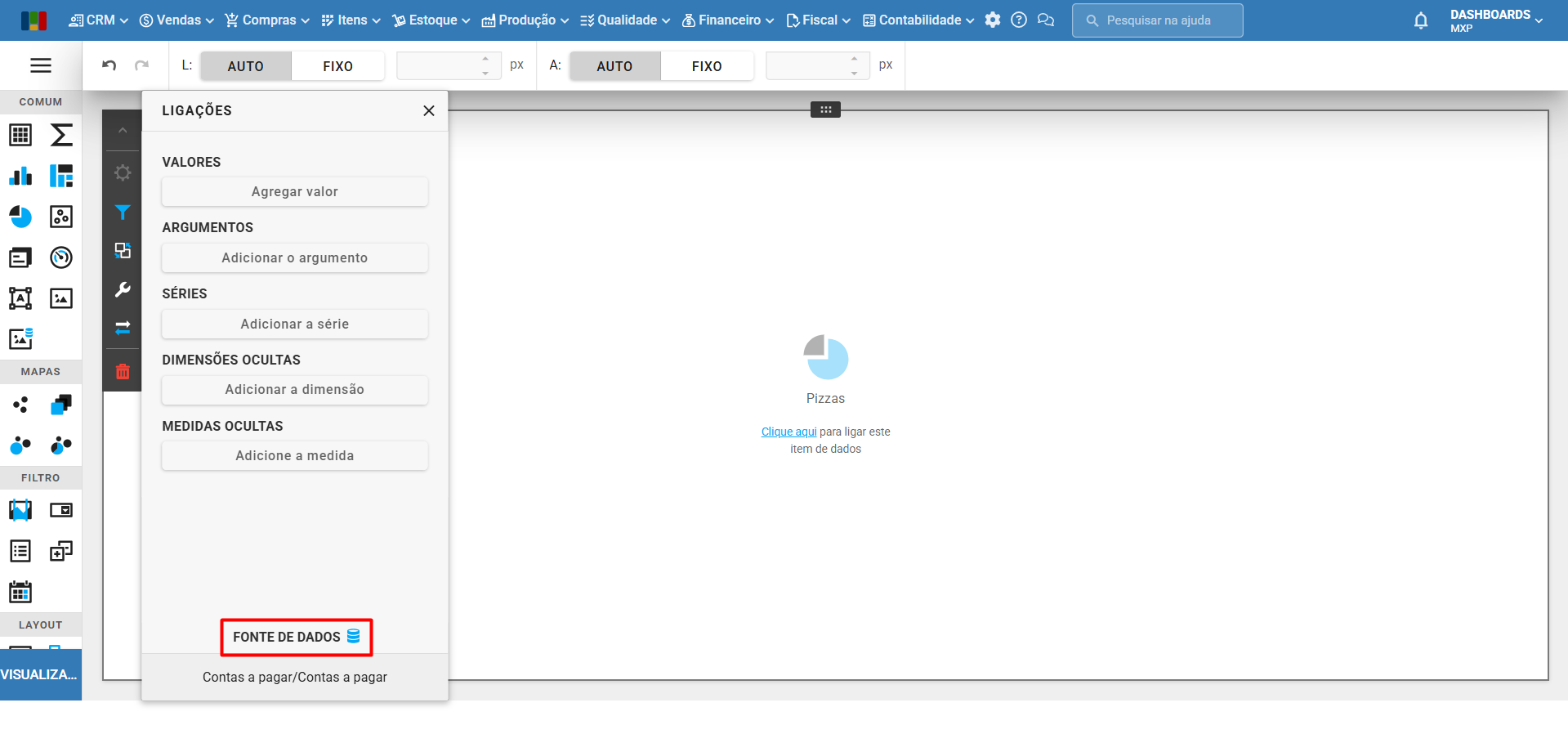This screenshot has height=734, width=1568.
Task: Follow the Clique aqui link
Action: (x=789, y=432)
